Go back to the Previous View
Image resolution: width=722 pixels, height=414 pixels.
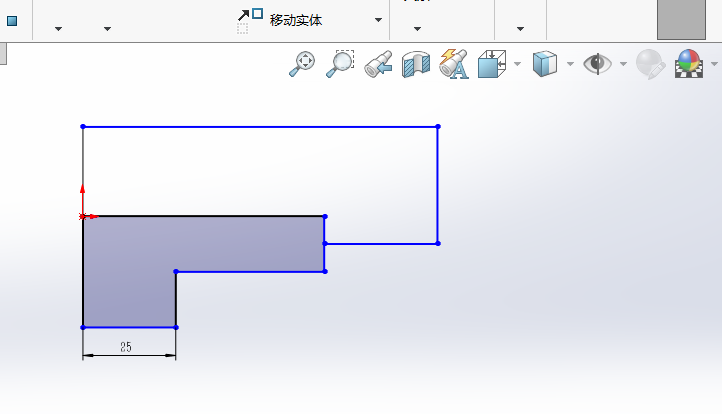click(x=378, y=64)
